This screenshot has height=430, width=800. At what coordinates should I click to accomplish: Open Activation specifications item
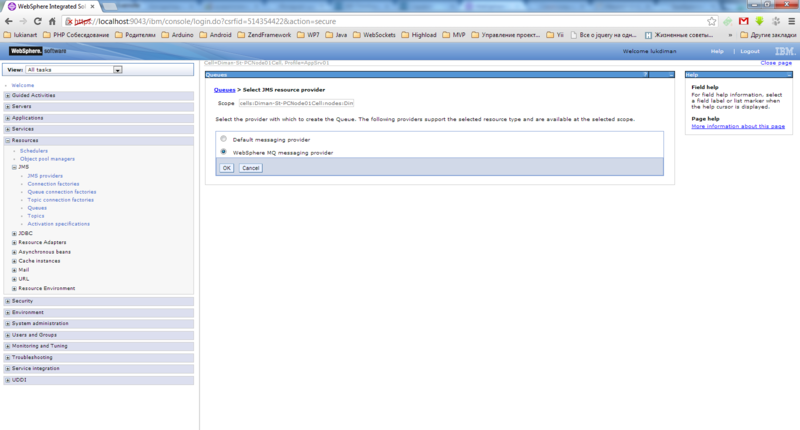tap(59, 224)
